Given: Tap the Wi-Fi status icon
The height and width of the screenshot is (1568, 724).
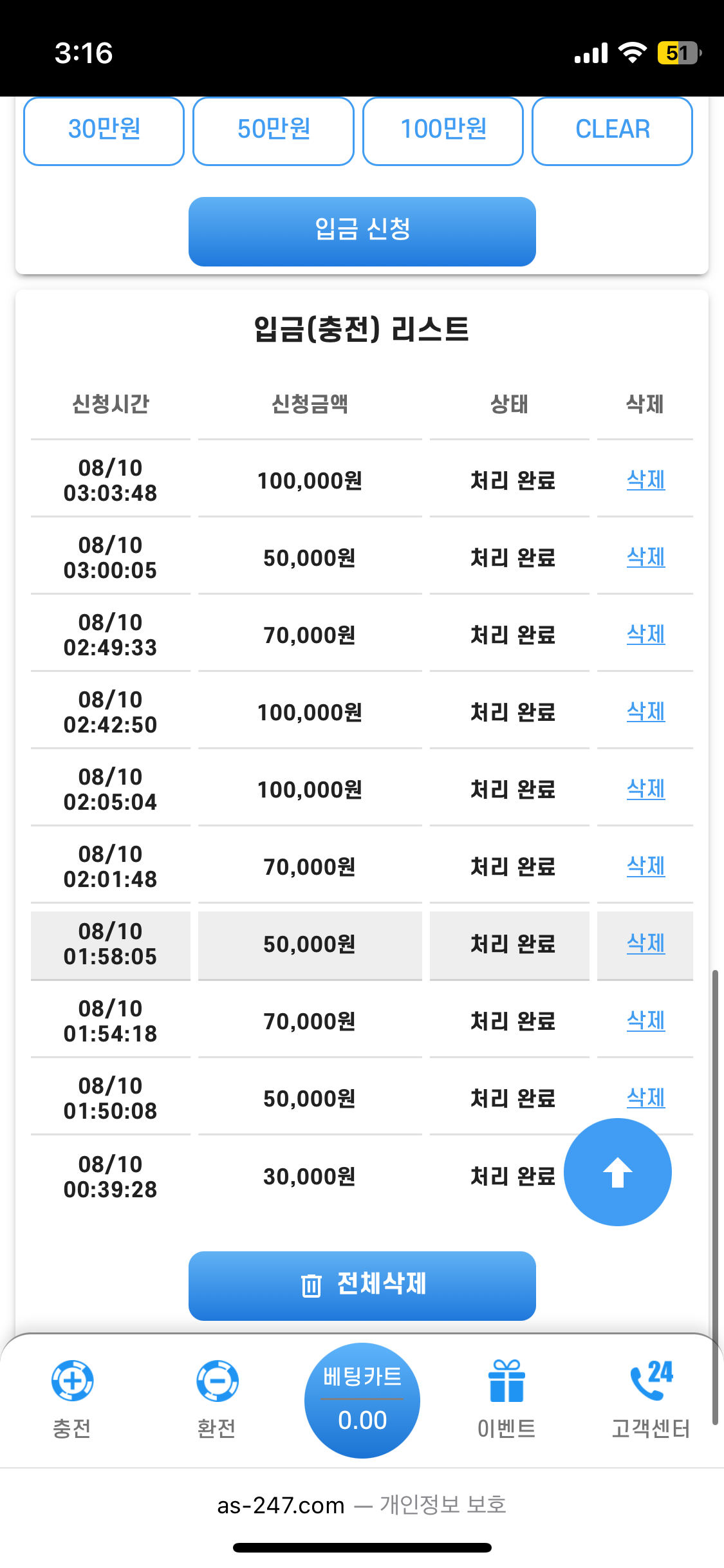Looking at the screenshot, I should coord(632,53).
